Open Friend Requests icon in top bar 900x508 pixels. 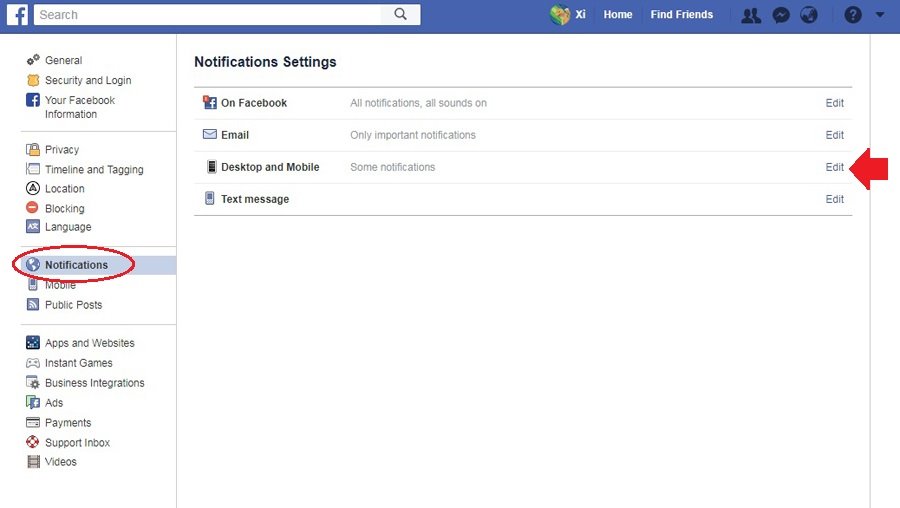click(751, 15)
